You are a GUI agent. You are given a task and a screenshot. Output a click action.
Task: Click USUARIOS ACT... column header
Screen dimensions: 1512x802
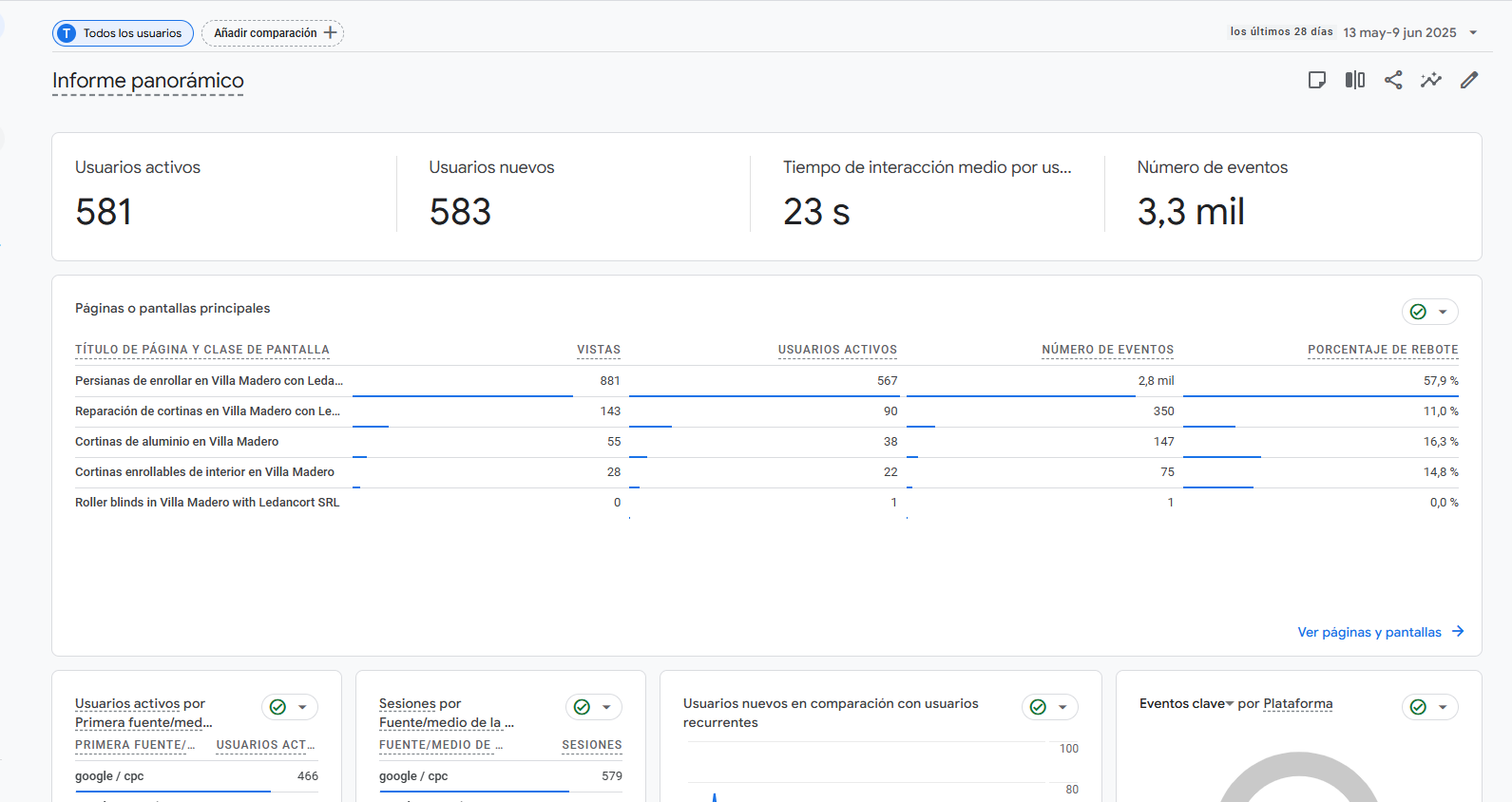pos(265,745)
